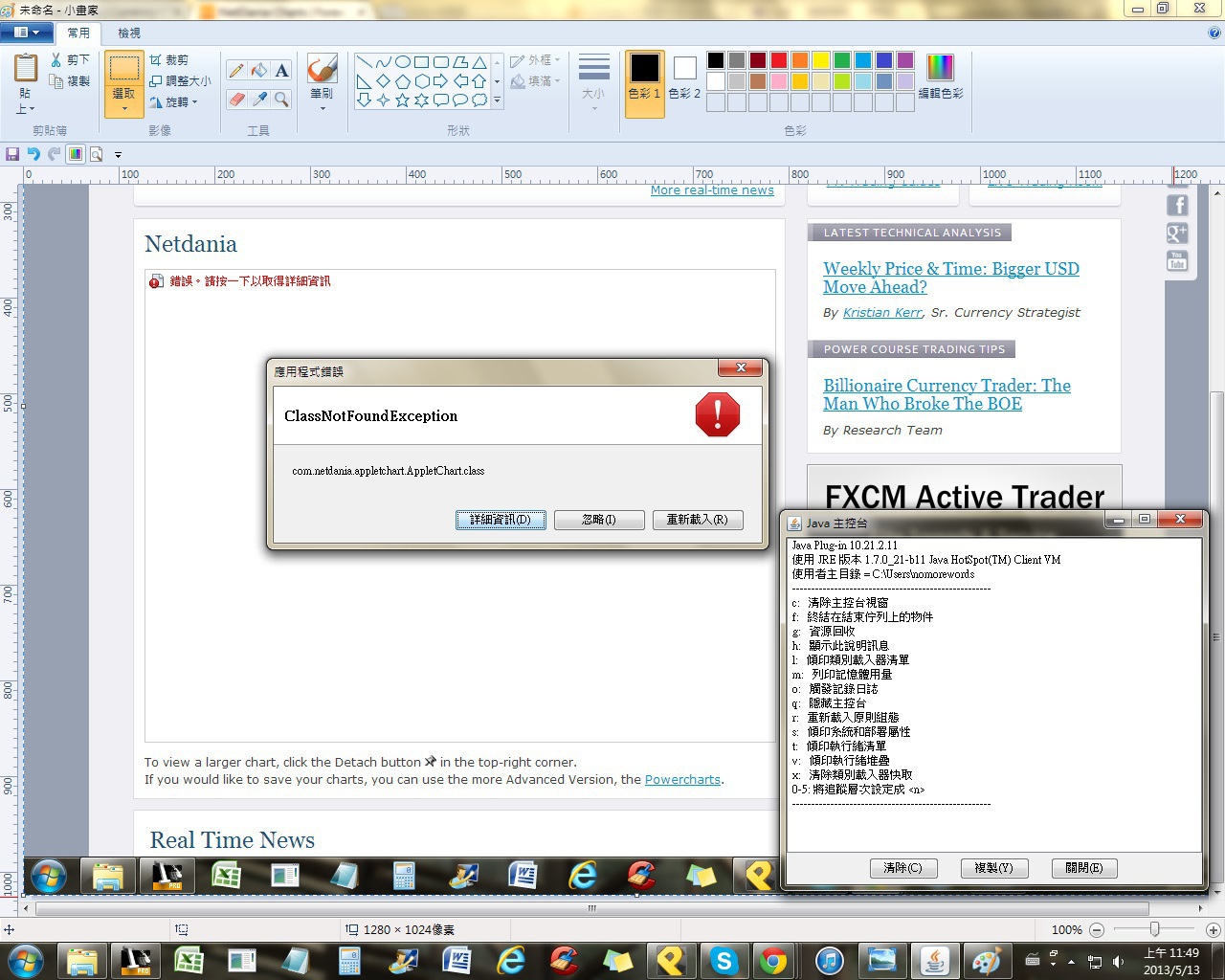Choose the Cloud callout shape
This screenshot has width=1225, height=980.
(x=479, y=100)
